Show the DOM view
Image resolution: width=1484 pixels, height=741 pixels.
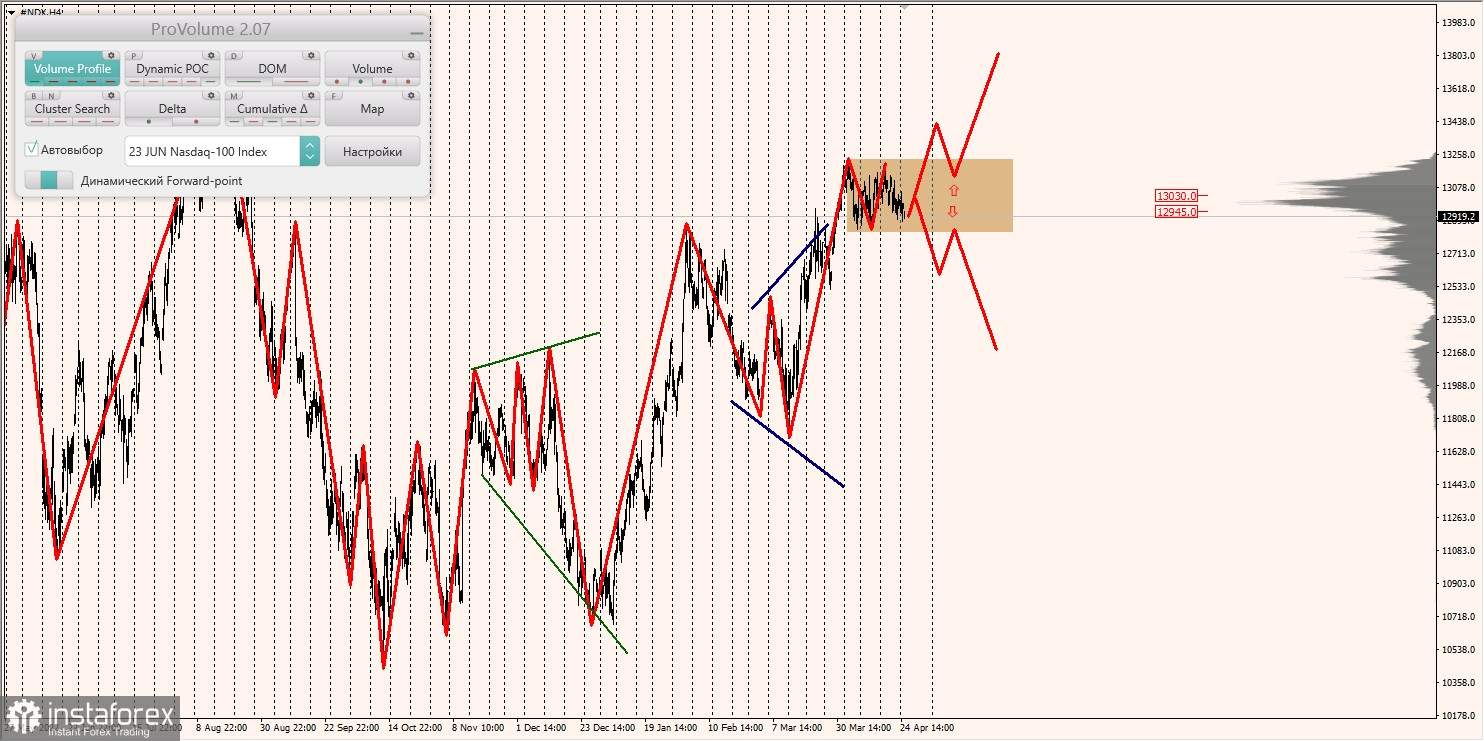(x=272, y=68)
